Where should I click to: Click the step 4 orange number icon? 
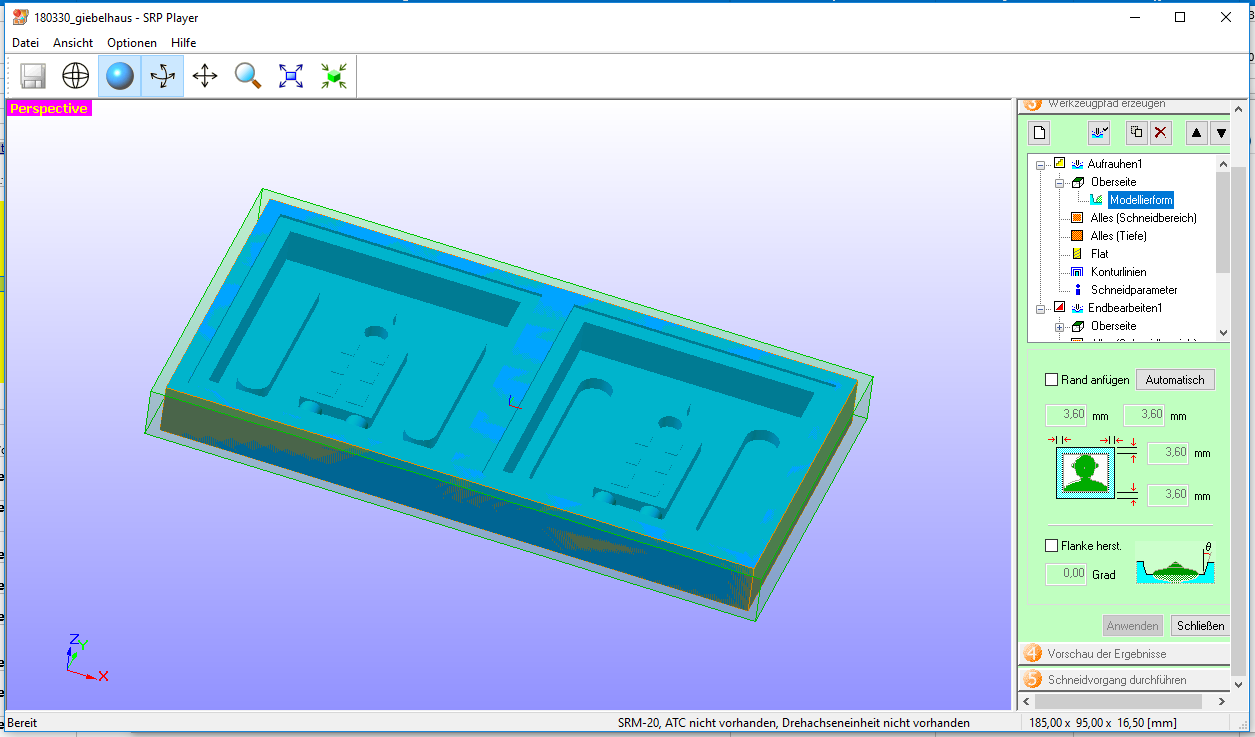(x=1032, y=653)
